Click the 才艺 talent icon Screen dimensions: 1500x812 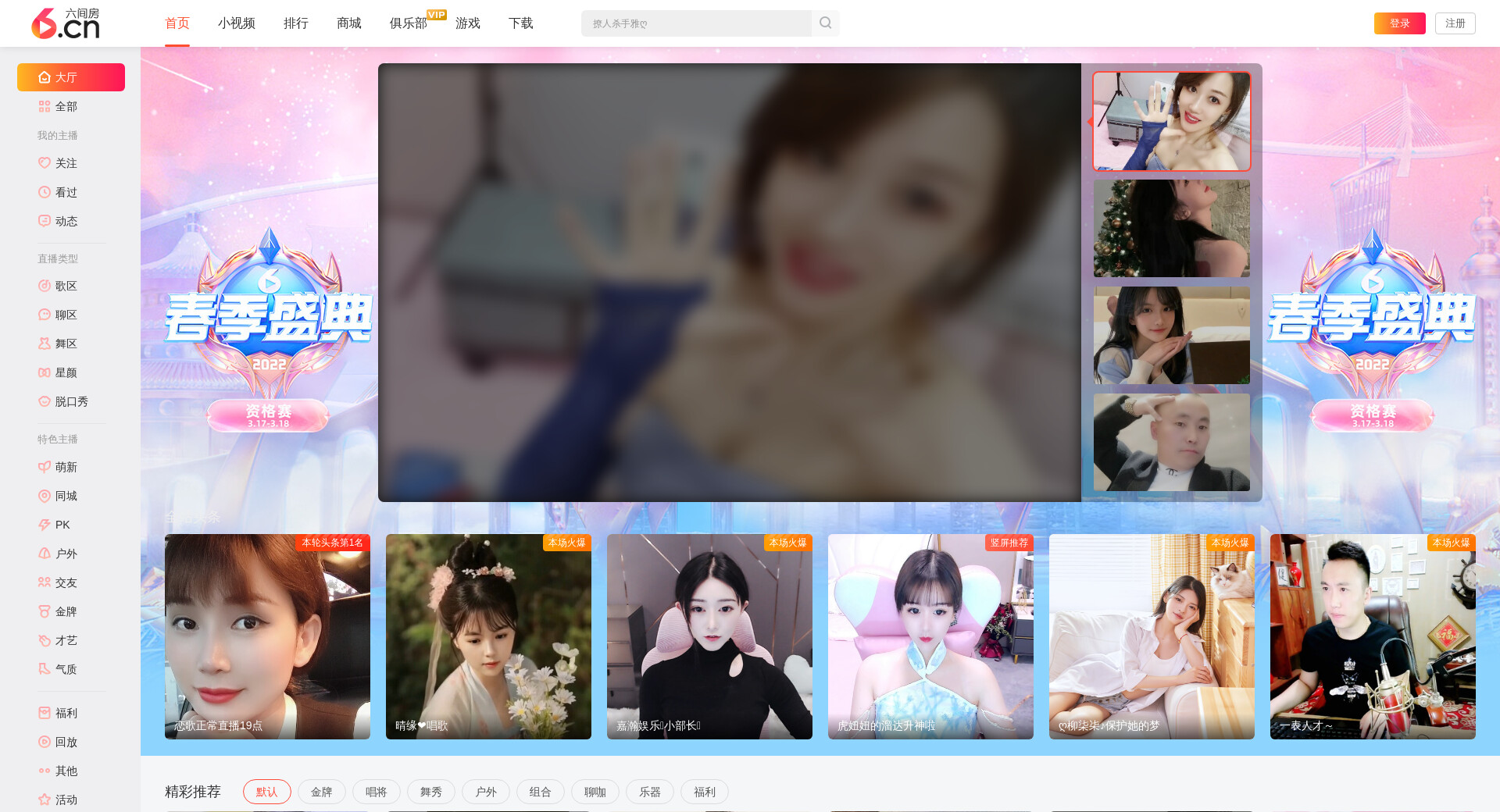point(45,640)
